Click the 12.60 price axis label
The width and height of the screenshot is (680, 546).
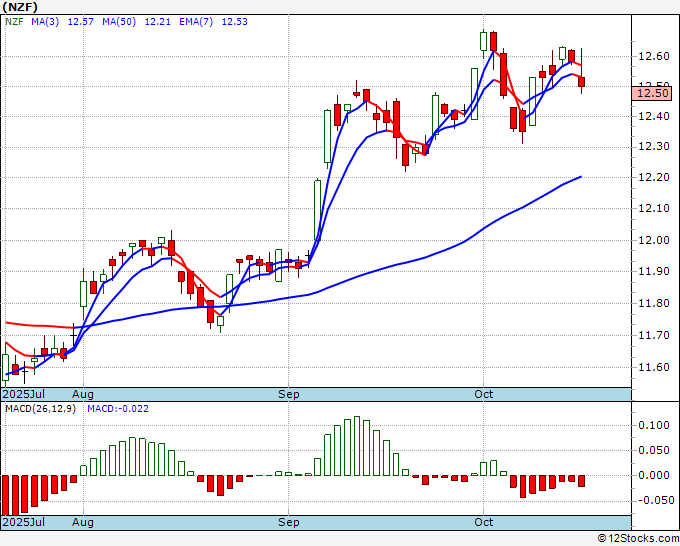(x=654, y=56)
